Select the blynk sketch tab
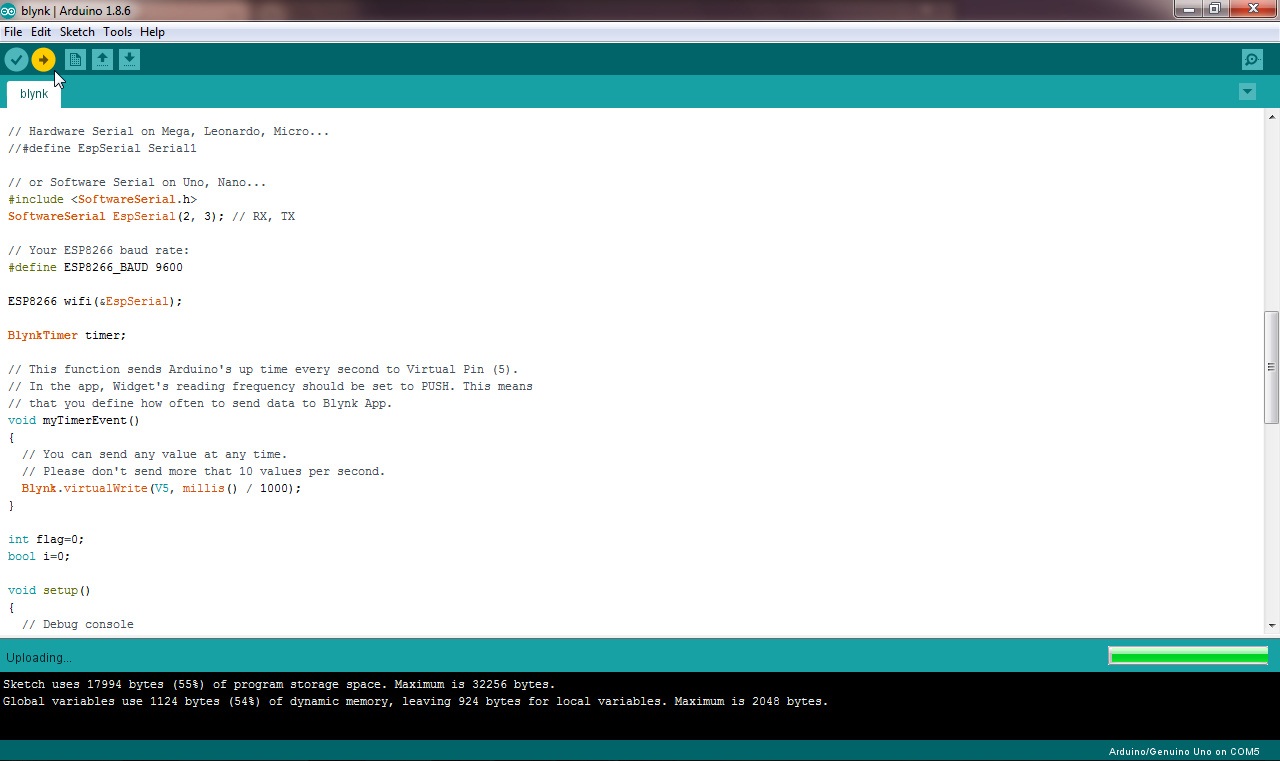This screenshot has height=761, width=1280. [34, 94]
